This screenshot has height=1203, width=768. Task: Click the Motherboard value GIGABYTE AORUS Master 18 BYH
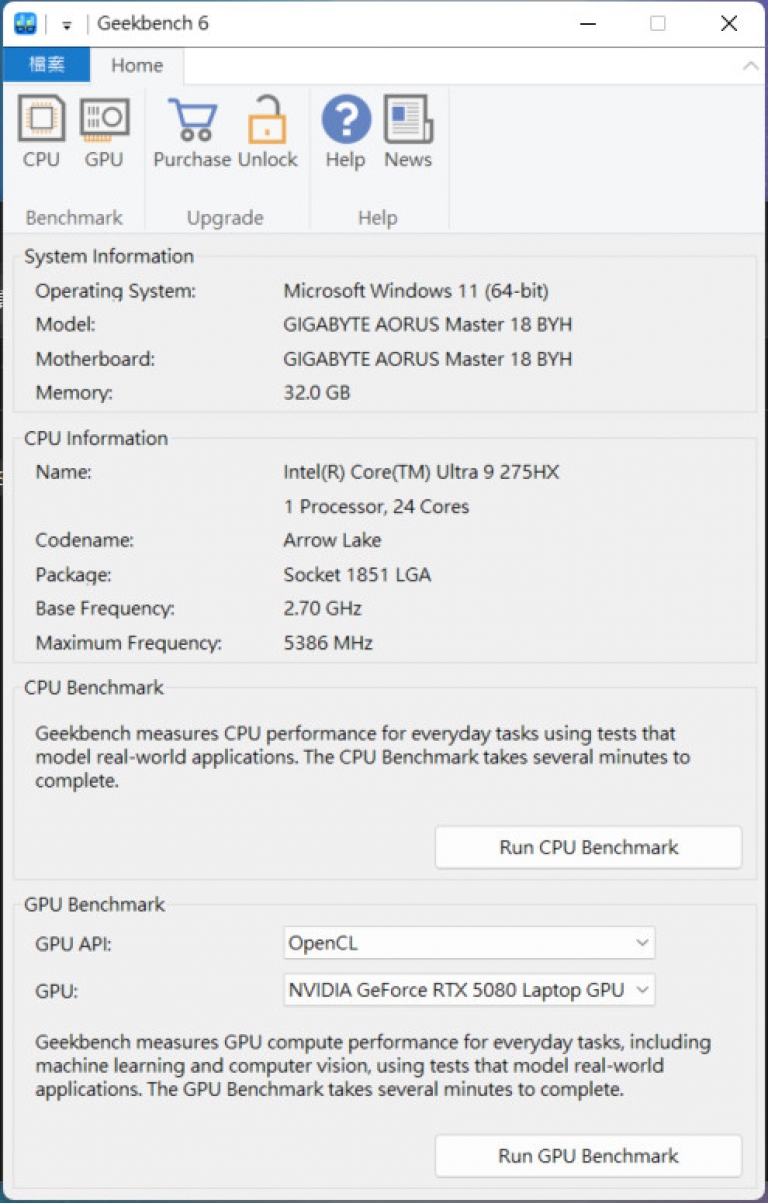[x=428, y=359]
